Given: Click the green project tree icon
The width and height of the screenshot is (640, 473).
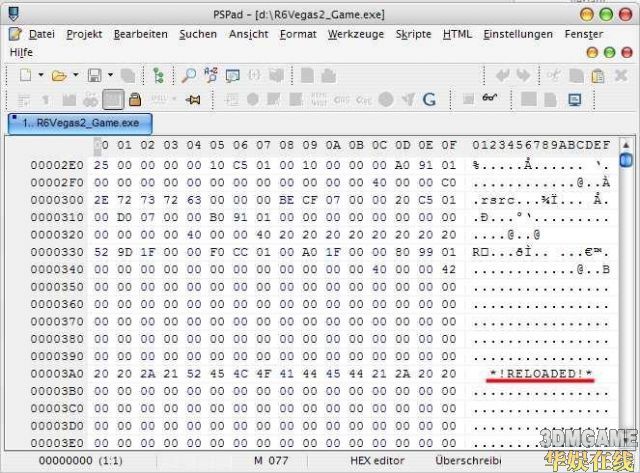Looking at the screenshot, I should [x=158, y=75].
